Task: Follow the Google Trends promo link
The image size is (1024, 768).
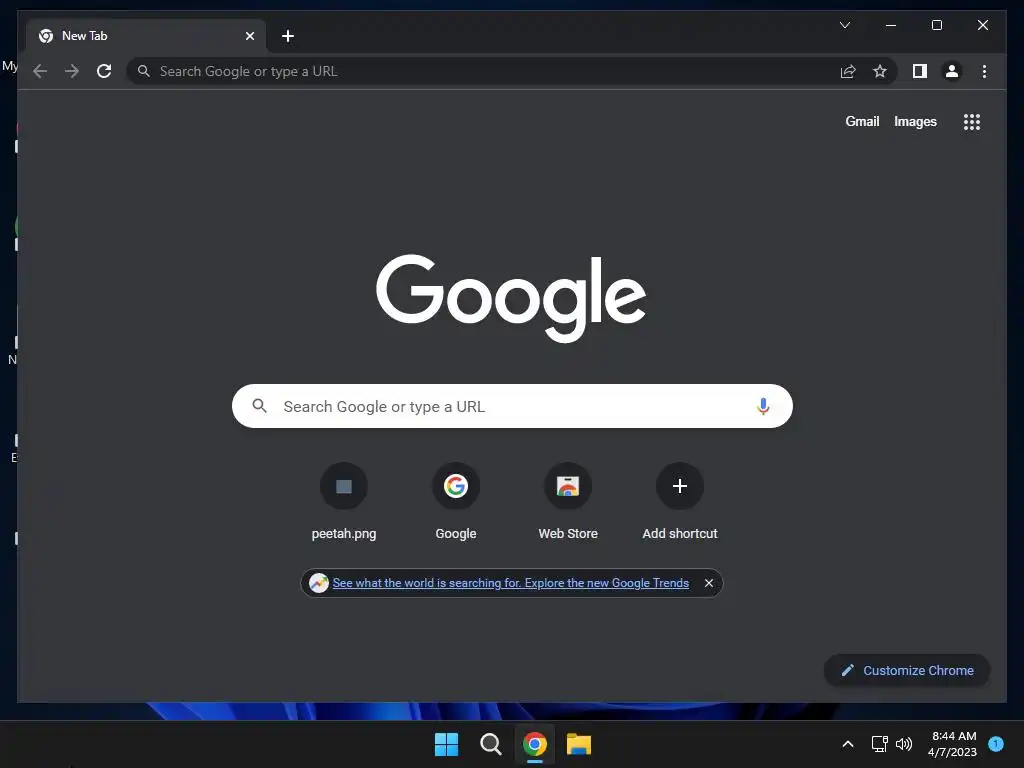Action: pos(511,583)
